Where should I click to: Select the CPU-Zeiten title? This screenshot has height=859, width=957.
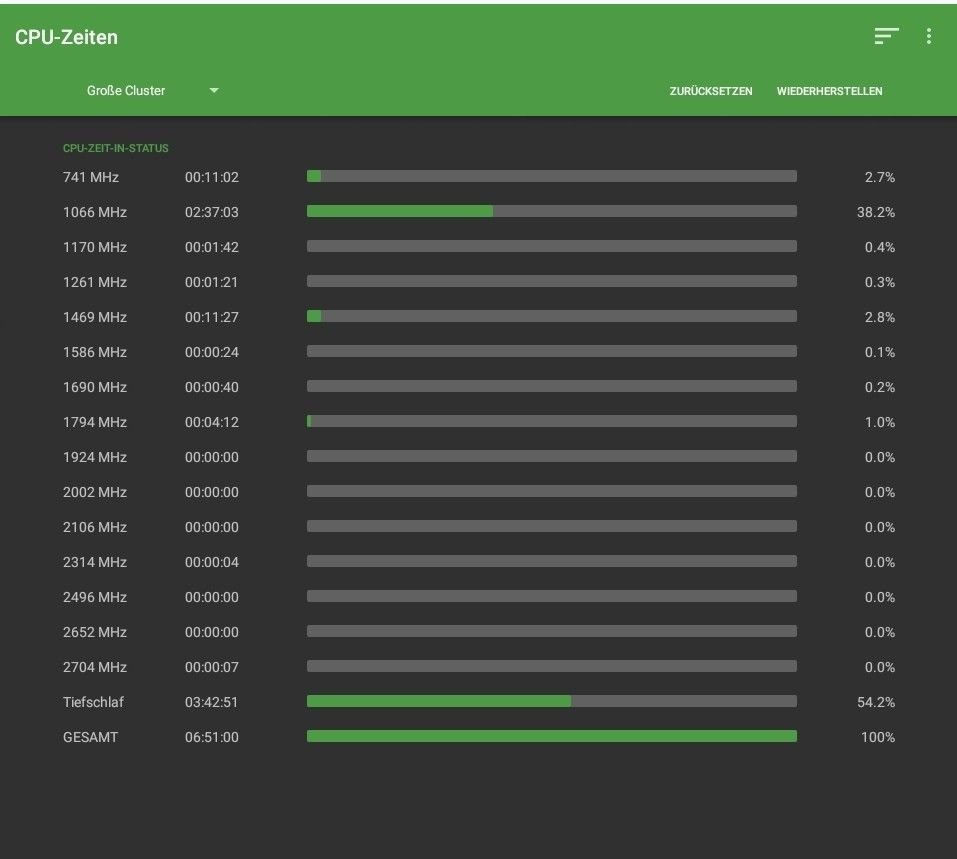[67, 37]
